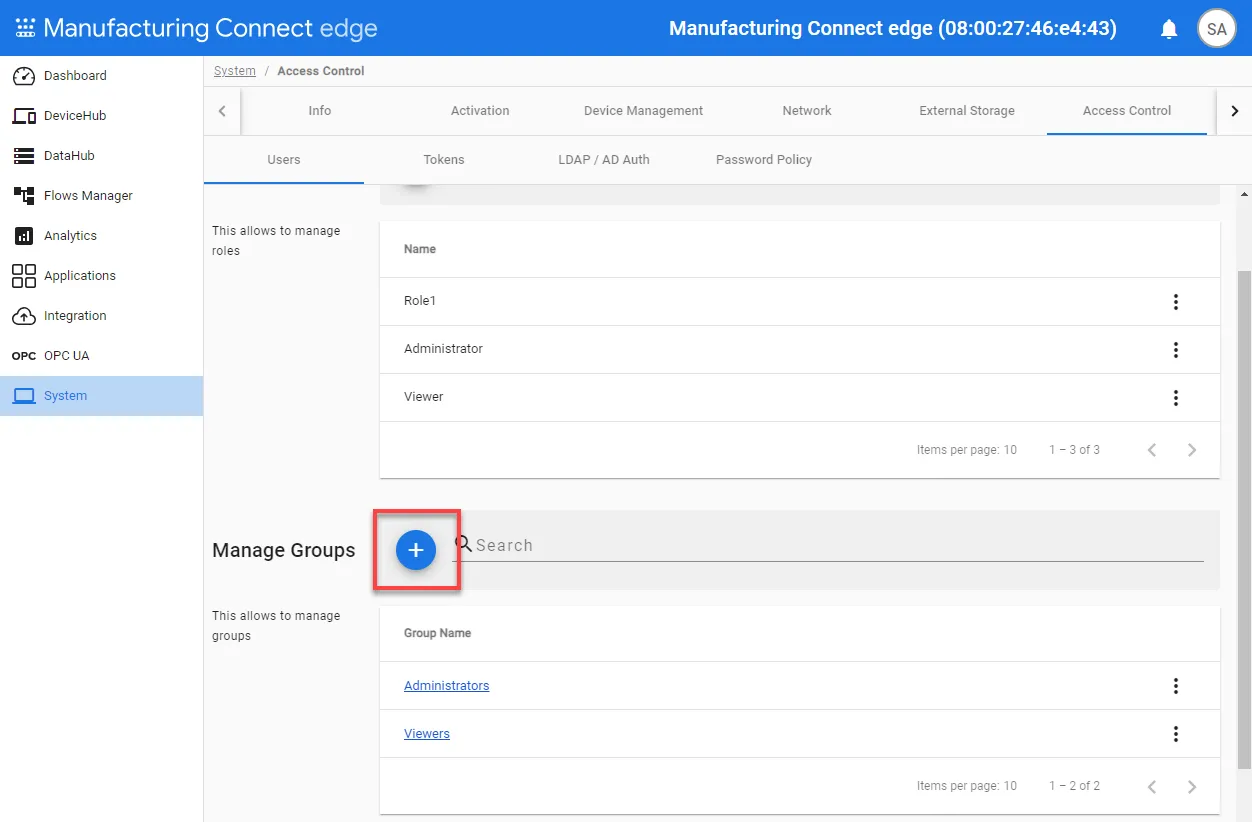This screenshot has height=822, width=1252.
Task: Click the Integration cloud icon
Action: tap(24, 316)
